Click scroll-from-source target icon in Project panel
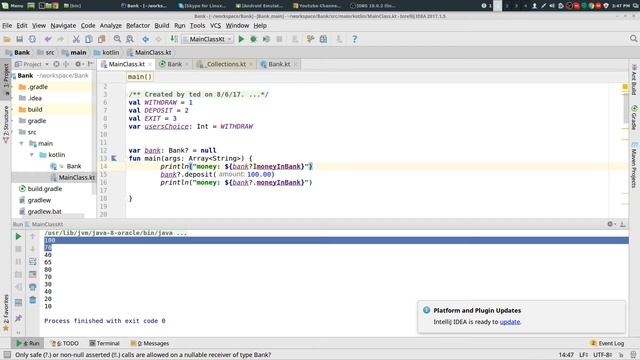Screen dimensions: 640x360 pyautogui.click(x=56, y=64)
